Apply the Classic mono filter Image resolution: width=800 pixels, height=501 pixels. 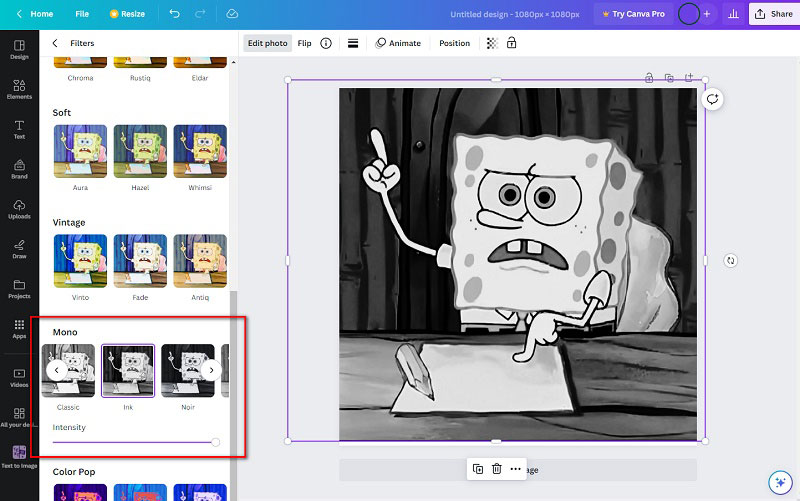(68, 371)
